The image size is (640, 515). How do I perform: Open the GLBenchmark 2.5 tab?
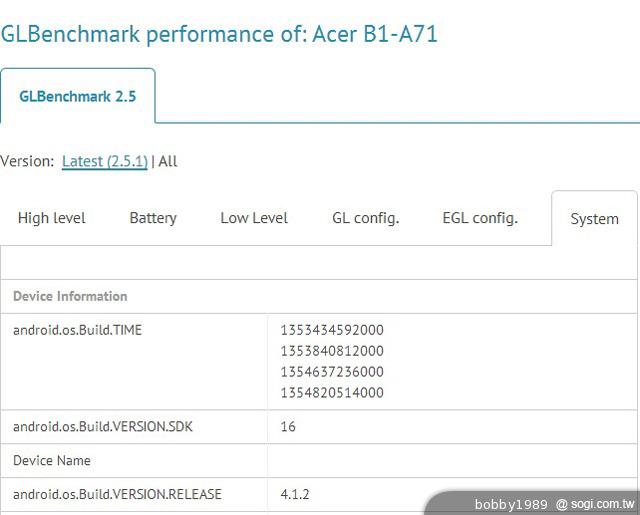pos(78,97)
